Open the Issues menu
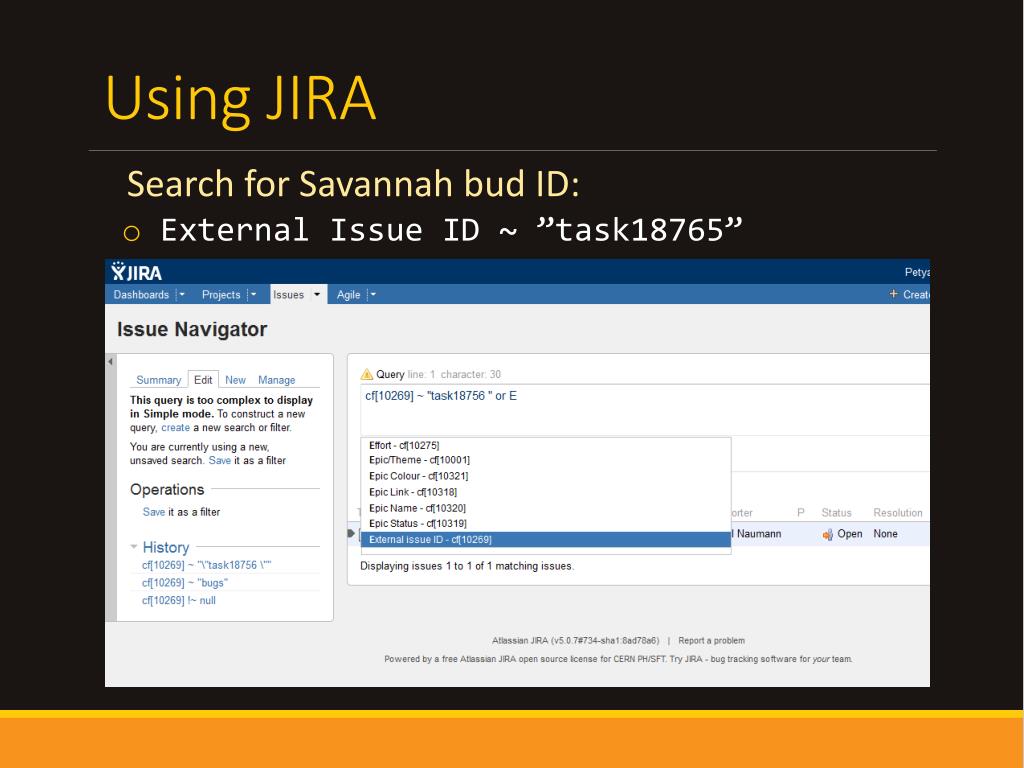This screenshot has height=768, width=1024. 288,295
